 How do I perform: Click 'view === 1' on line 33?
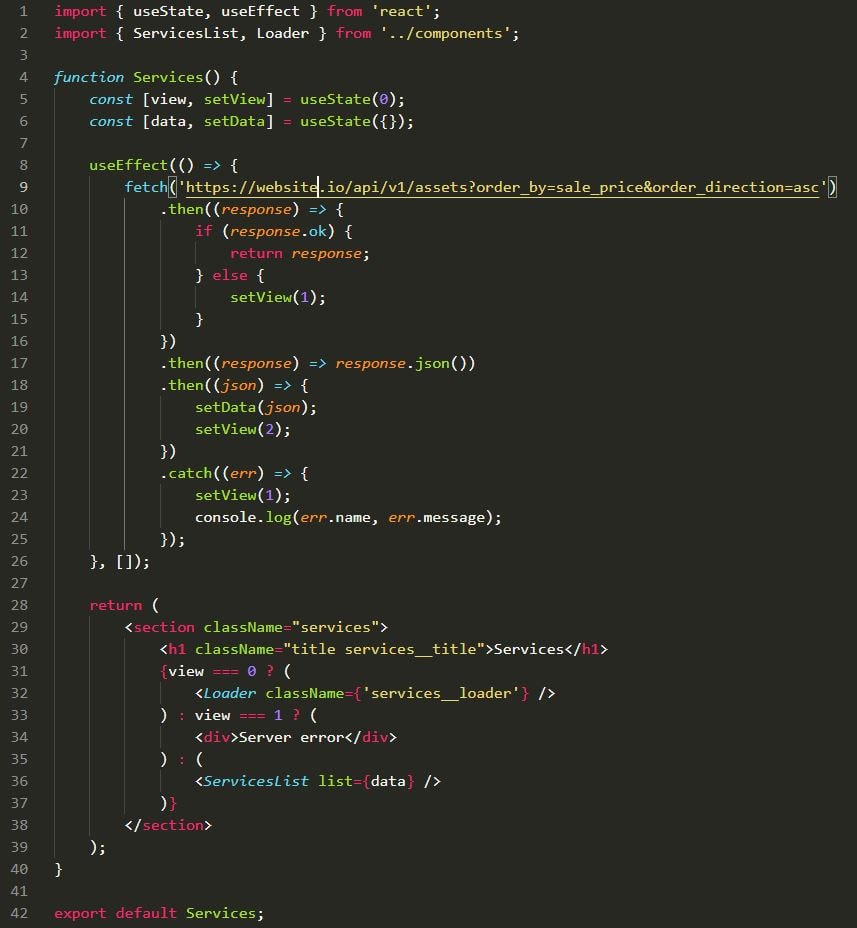pos(239,715)
